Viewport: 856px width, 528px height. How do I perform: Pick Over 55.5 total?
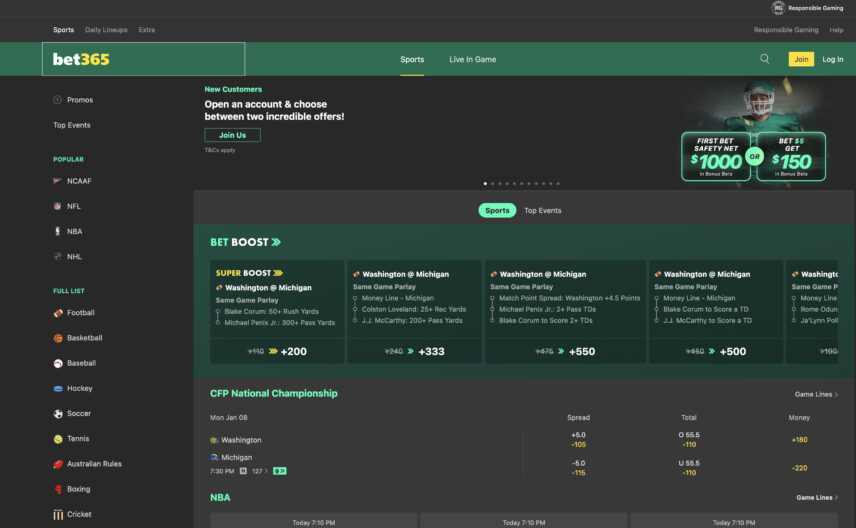pyautogui.click(x=689, y=440)
